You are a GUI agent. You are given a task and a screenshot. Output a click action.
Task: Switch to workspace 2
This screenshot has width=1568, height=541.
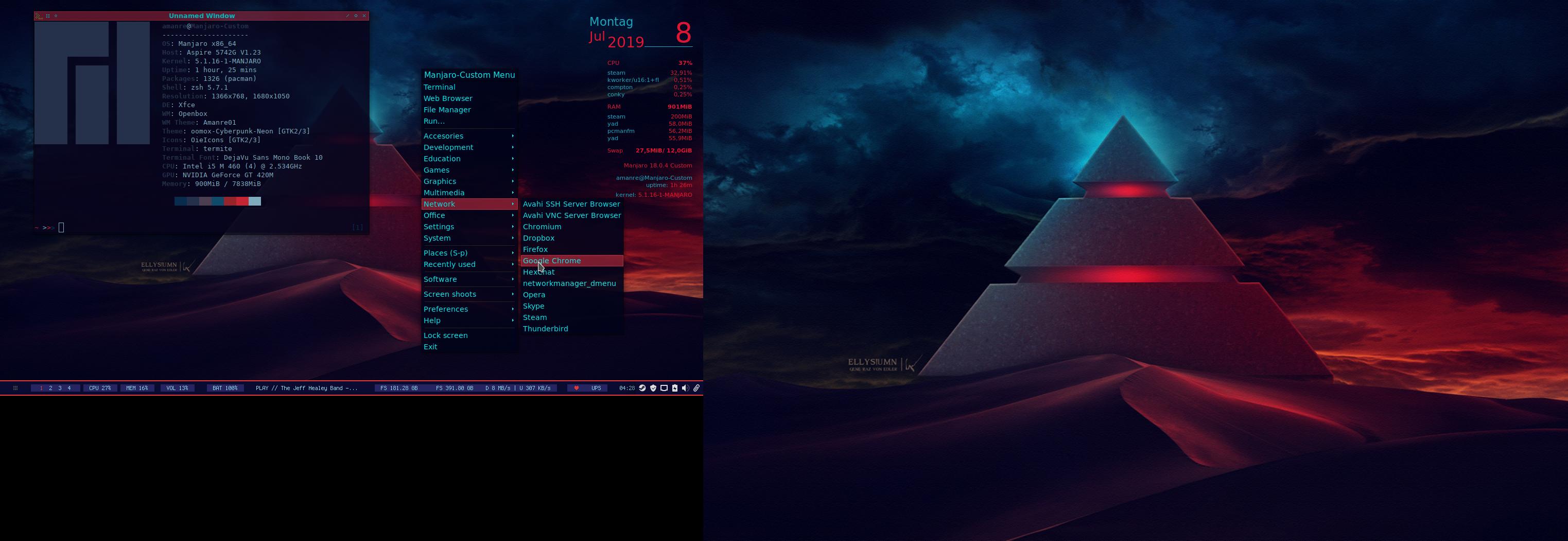(x=50, y=387)
